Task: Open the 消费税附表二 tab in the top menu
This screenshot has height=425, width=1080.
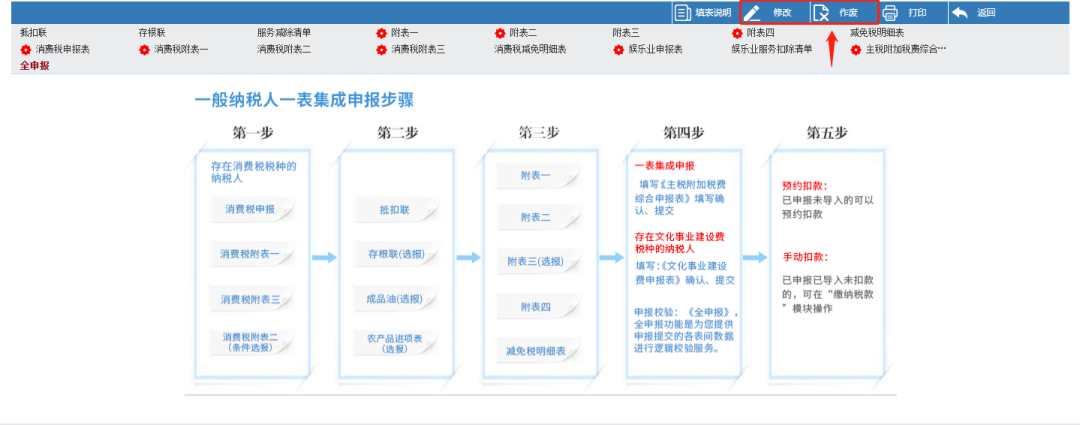Action: 284,50
